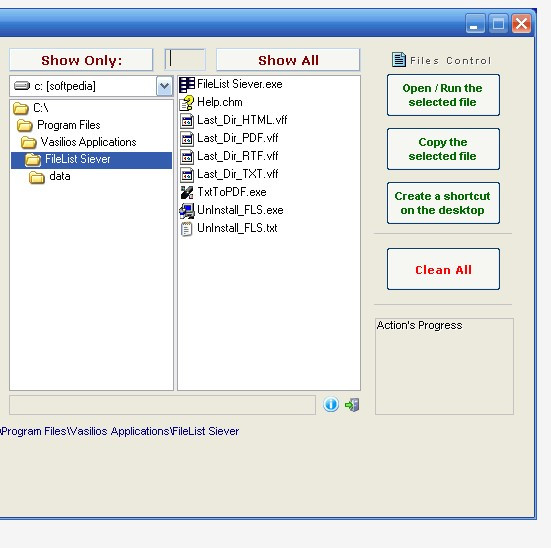This screenshot has width=551, height=548.
Task: Select Help.chm file name
Action: (220, 102)
